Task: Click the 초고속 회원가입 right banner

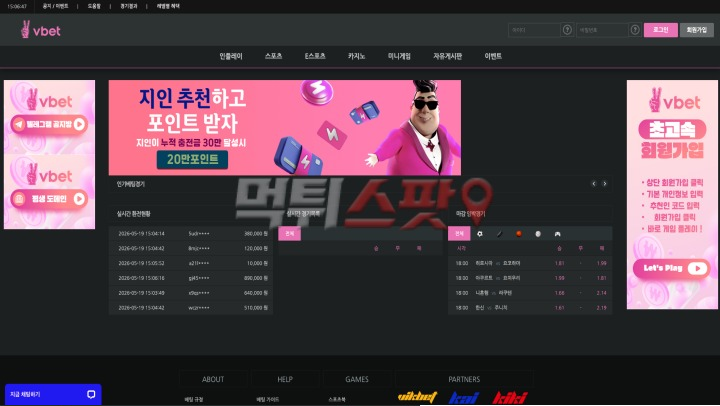Action: [x=672, y=194]
